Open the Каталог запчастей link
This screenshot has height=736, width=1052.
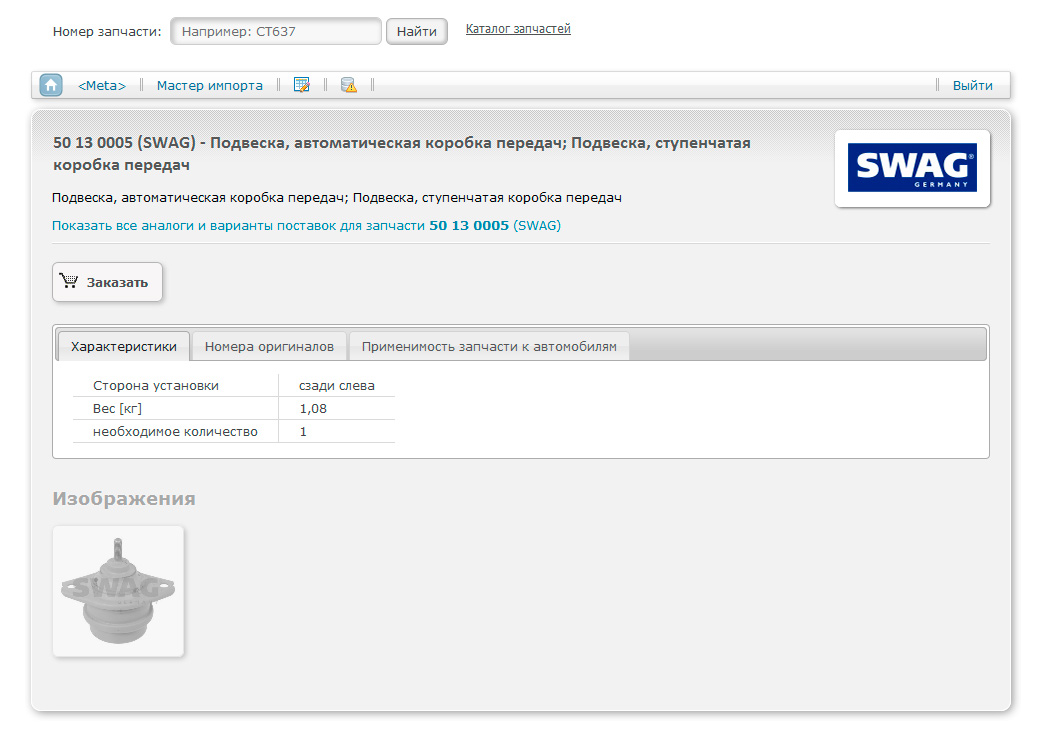pos(518,29)
